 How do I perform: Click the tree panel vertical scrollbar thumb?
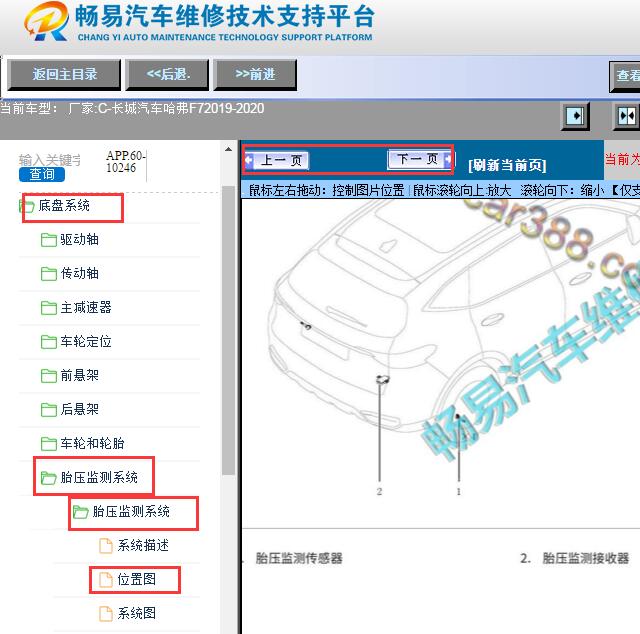point(229,330)
